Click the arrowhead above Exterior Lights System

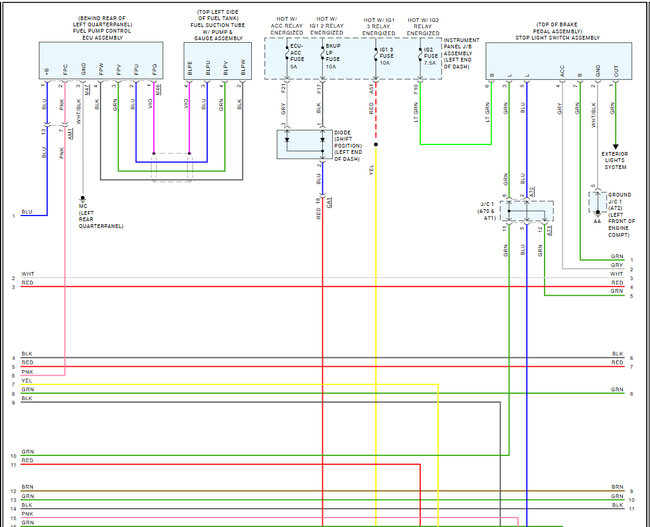[616, 146]
